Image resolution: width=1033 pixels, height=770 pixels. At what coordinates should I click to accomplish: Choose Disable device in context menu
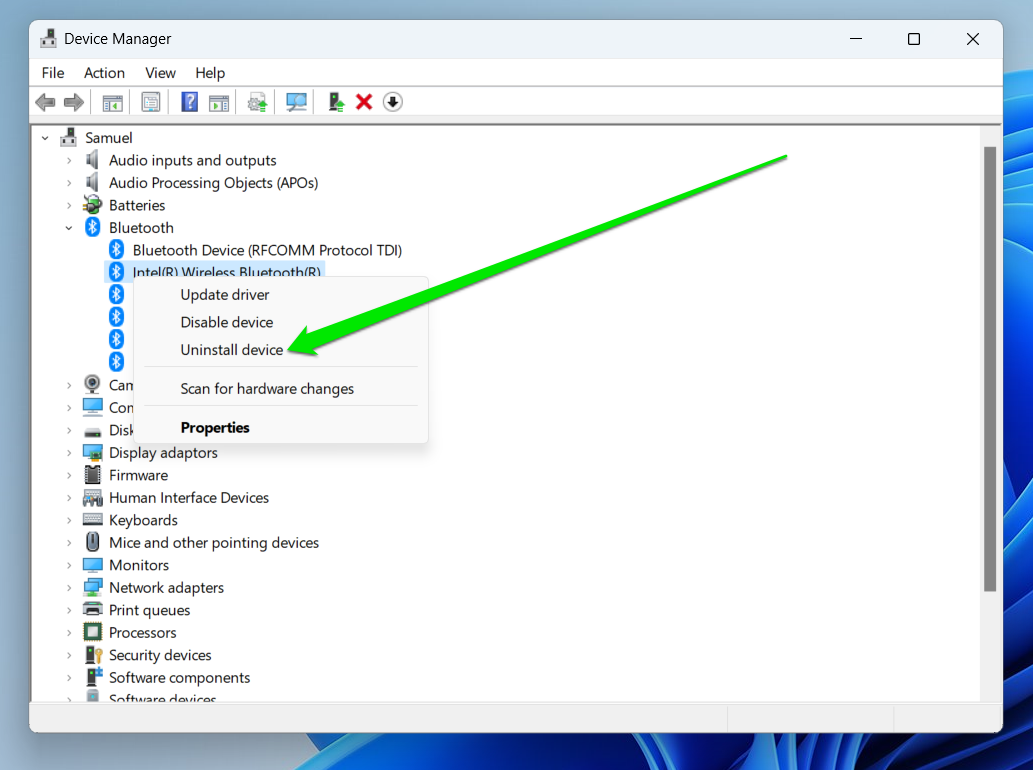click(226, 322)
